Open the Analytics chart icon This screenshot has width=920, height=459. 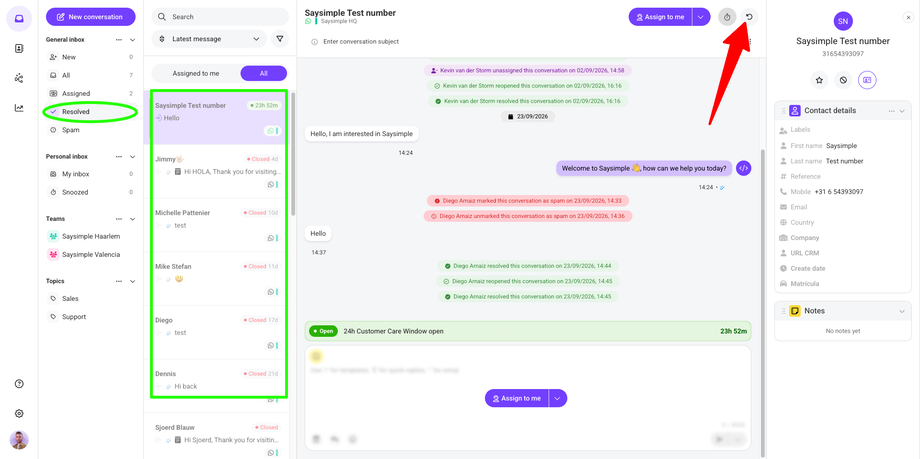(x=19, y=108)
